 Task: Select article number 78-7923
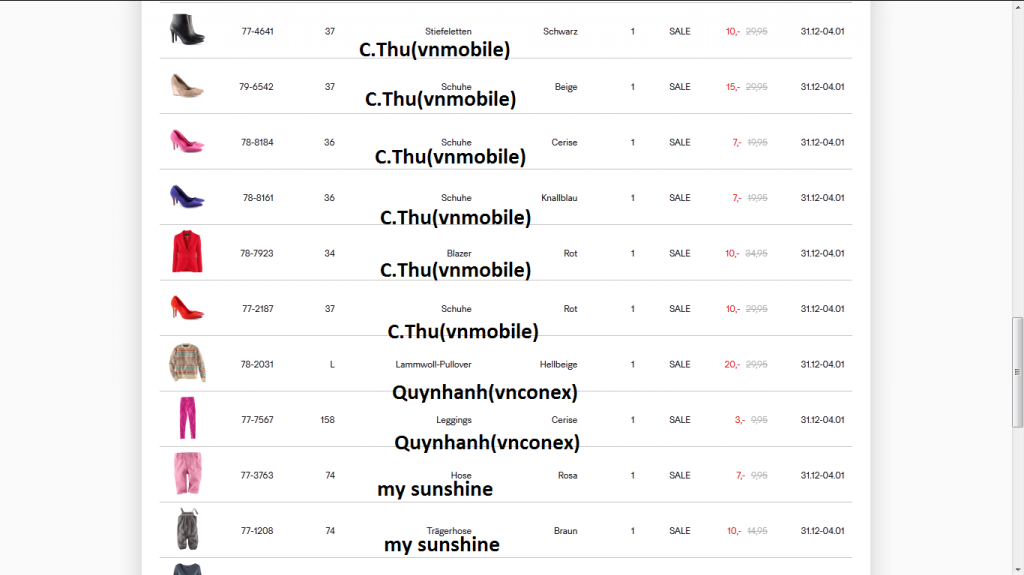click(x=257, y=254)
